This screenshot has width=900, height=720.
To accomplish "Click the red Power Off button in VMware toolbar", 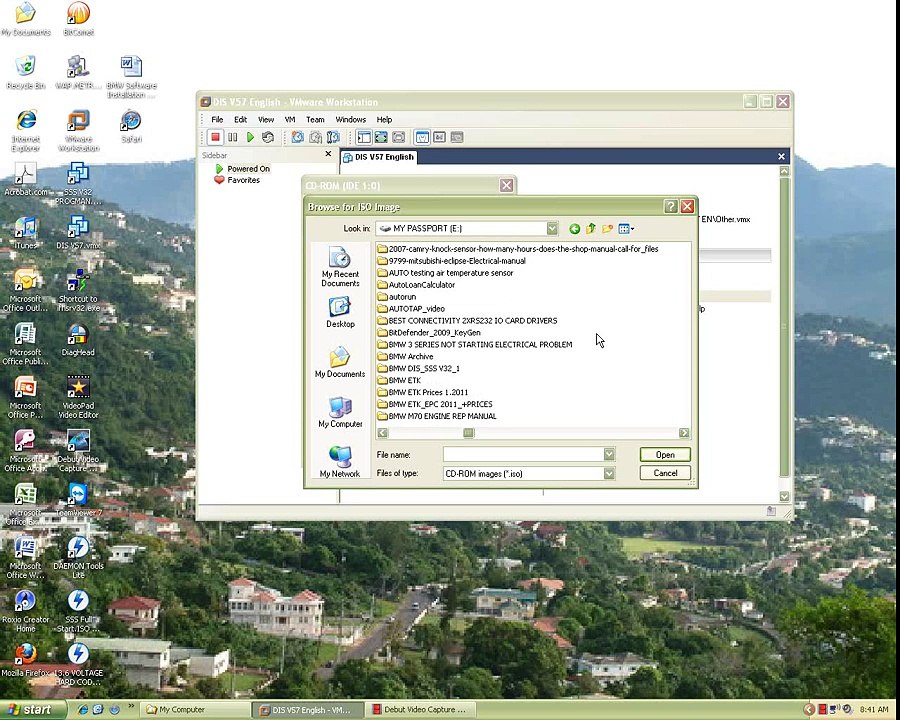I will [215, 137].
